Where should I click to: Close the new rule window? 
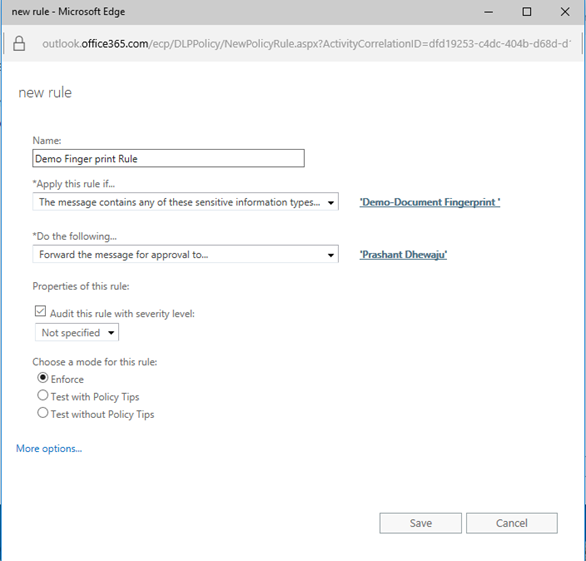565,12
